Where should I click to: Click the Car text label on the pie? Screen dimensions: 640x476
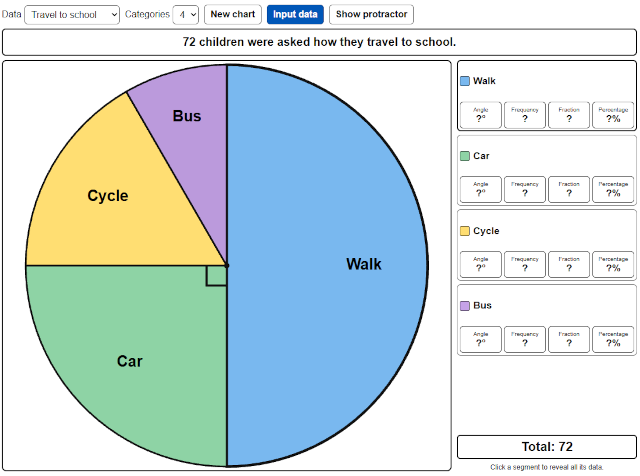[130, 361]
